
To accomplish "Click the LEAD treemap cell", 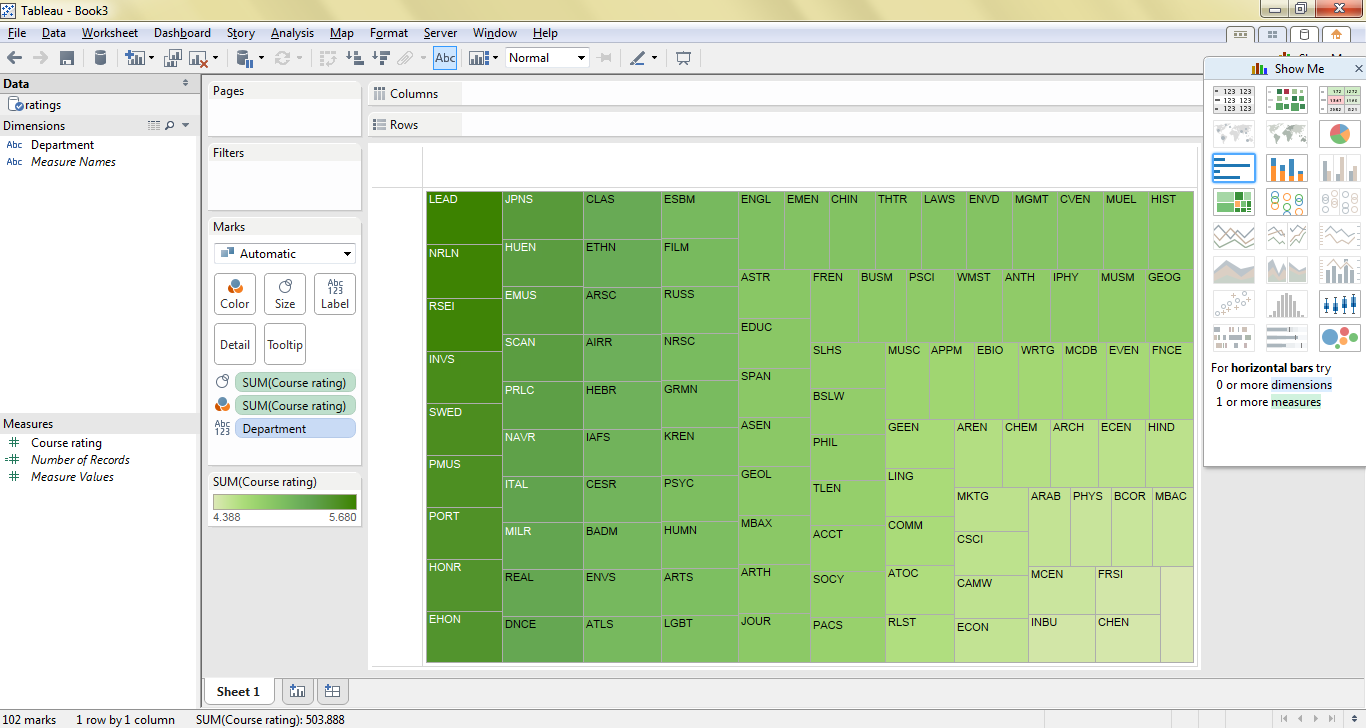I will 464,218.
